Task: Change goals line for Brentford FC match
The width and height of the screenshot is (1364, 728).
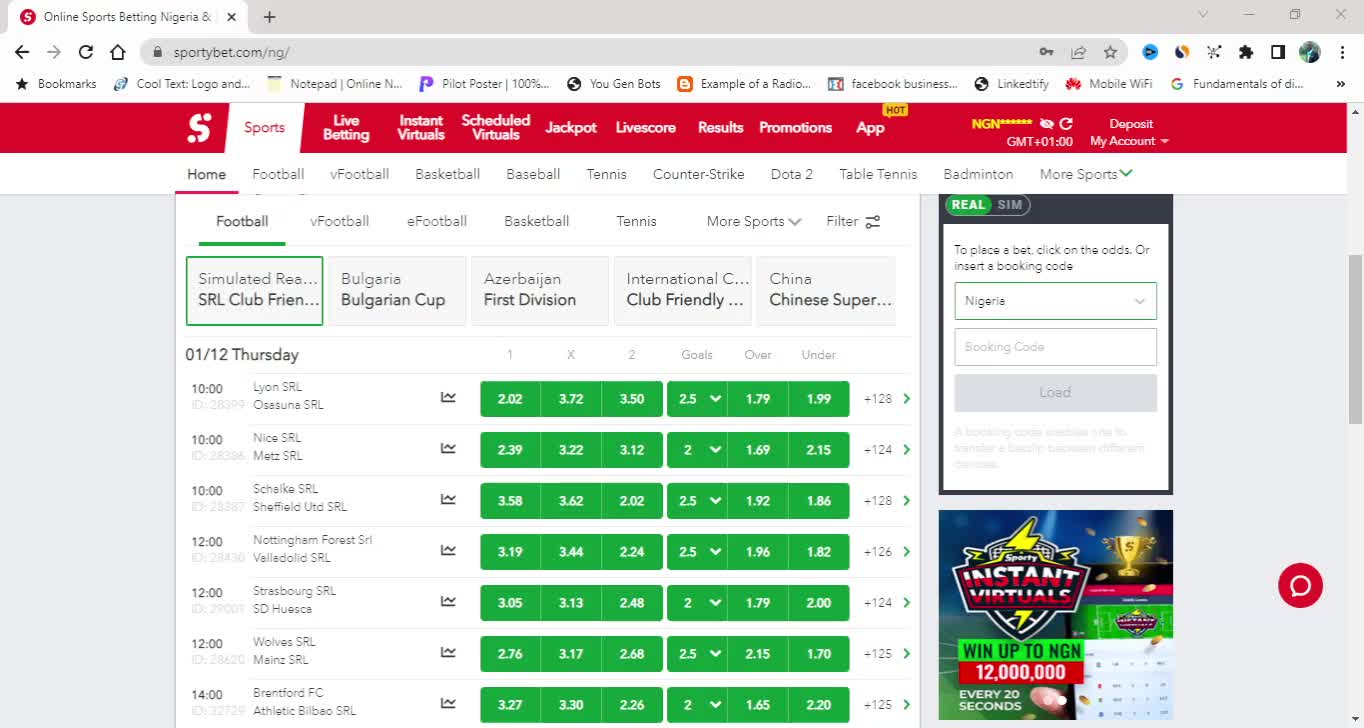Action: point(698,704)
